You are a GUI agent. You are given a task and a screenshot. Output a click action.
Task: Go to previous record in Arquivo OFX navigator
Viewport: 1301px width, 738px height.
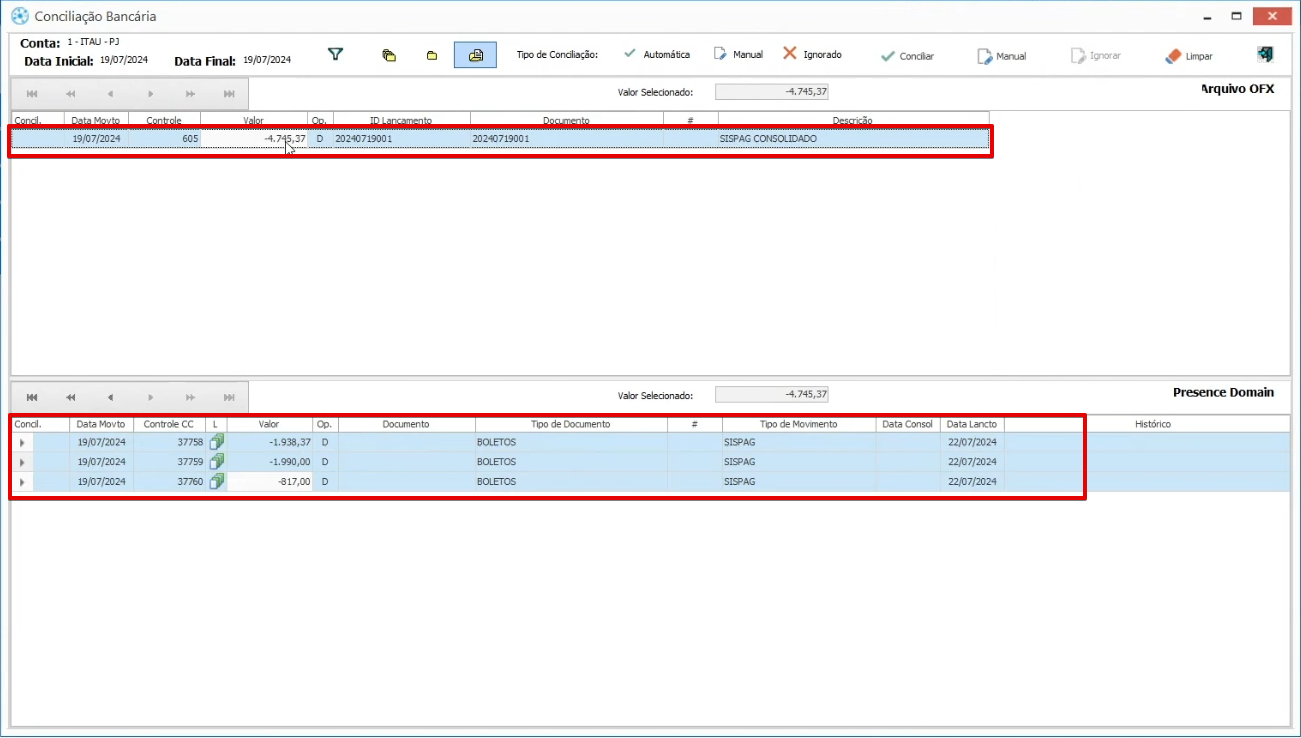[x=110, y=94]
